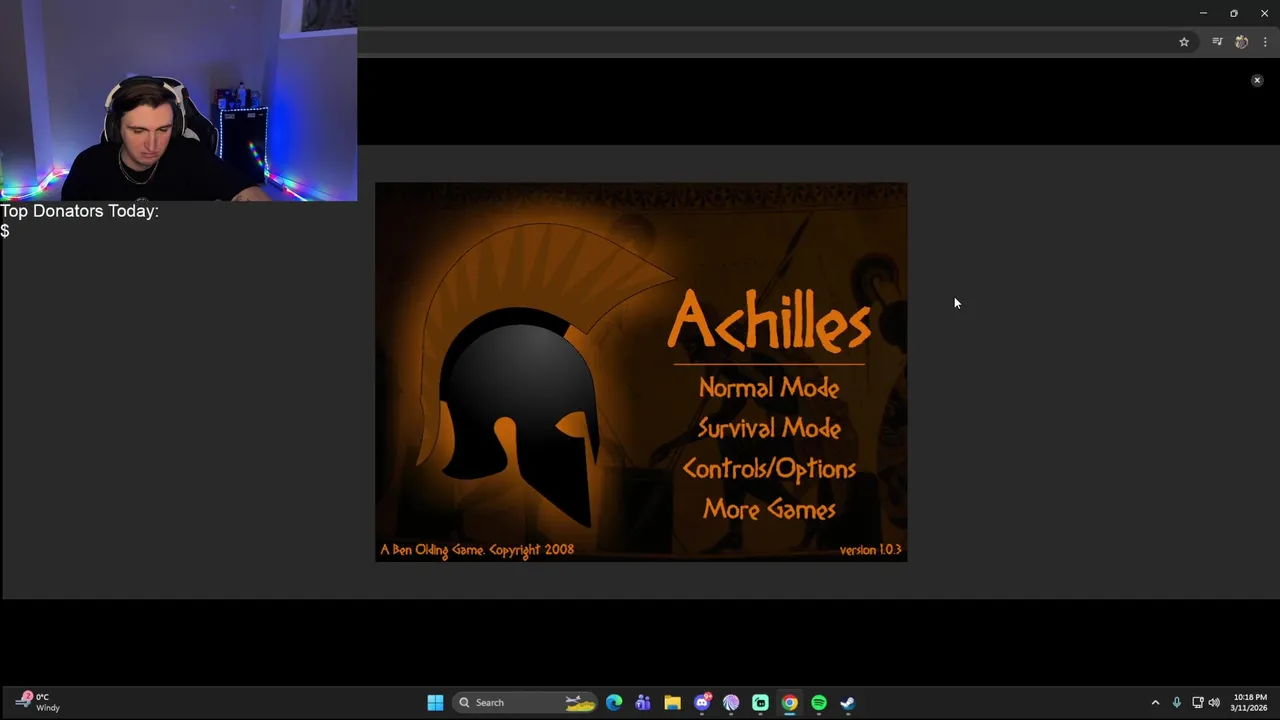Open File Explorer from taskbar
The height and width of the screenshot is (720, 1280).
pos(672,703)
